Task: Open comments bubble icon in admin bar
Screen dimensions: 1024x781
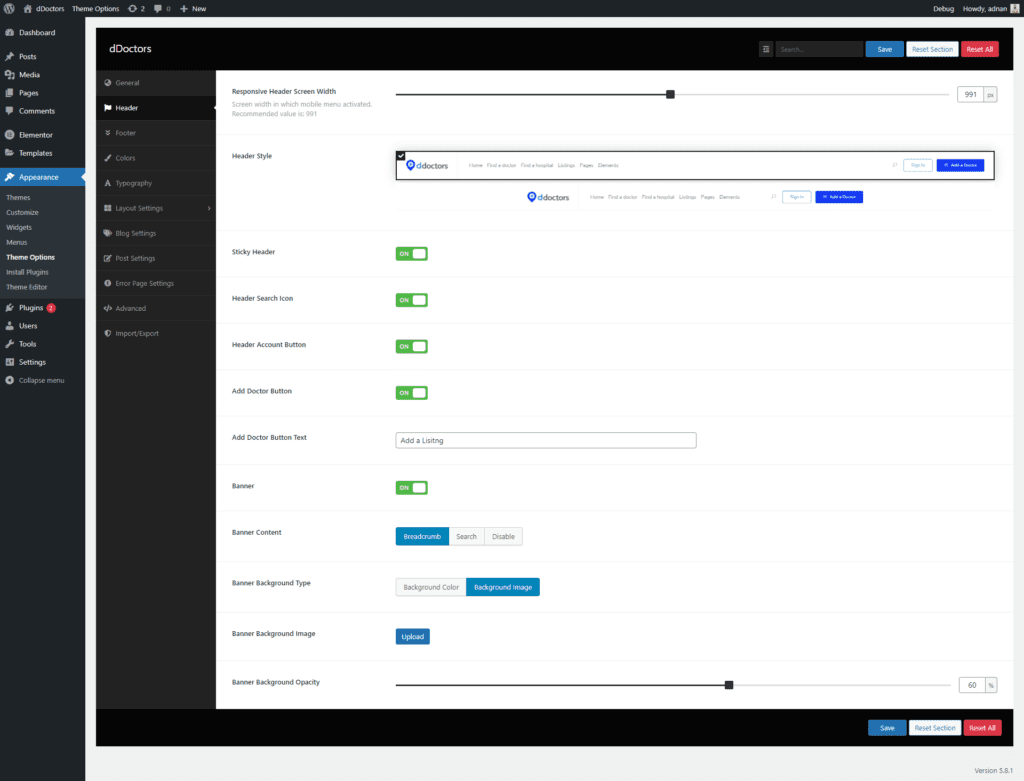Action: click(158, 8)
